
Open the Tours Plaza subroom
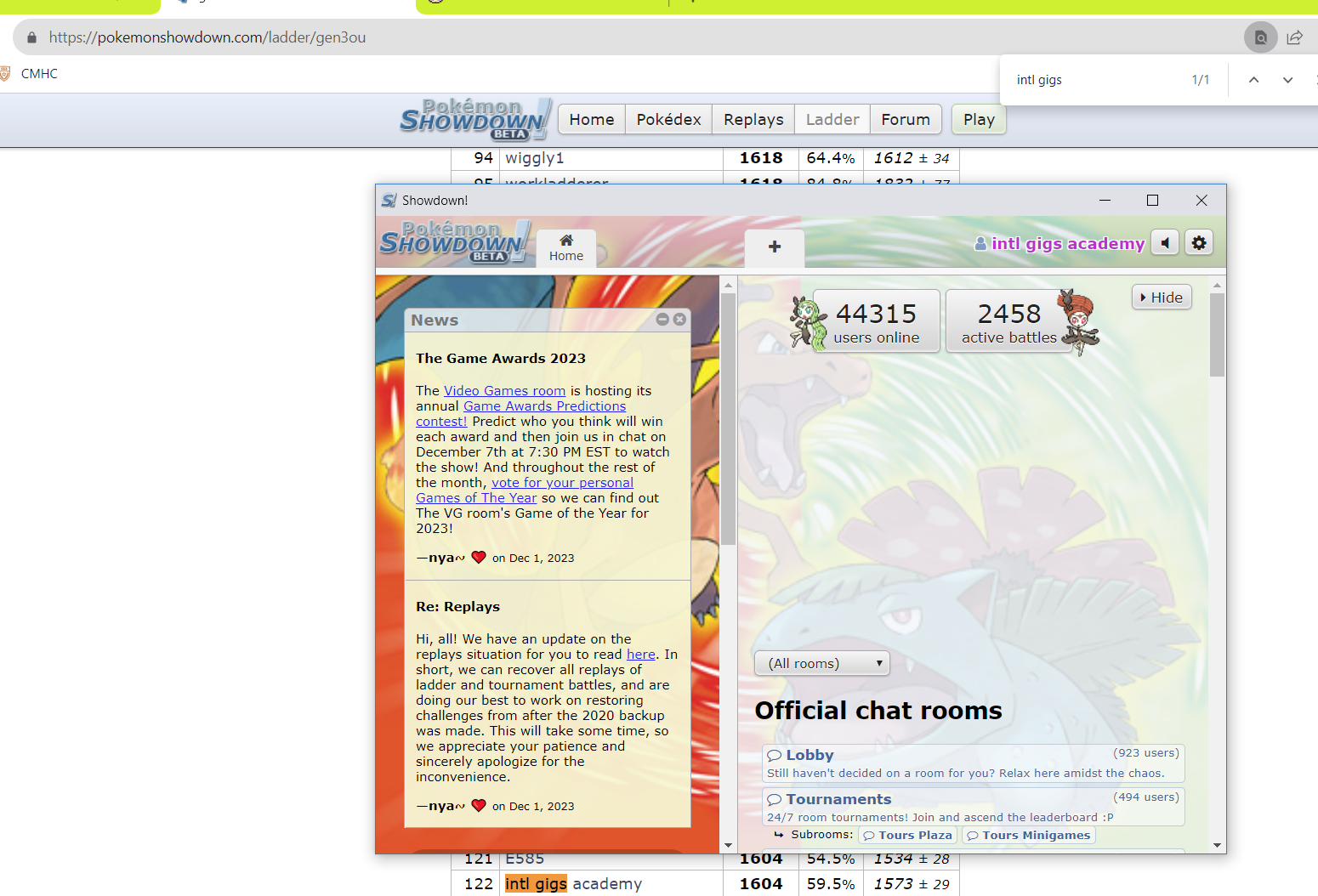[x=907, y=836]
